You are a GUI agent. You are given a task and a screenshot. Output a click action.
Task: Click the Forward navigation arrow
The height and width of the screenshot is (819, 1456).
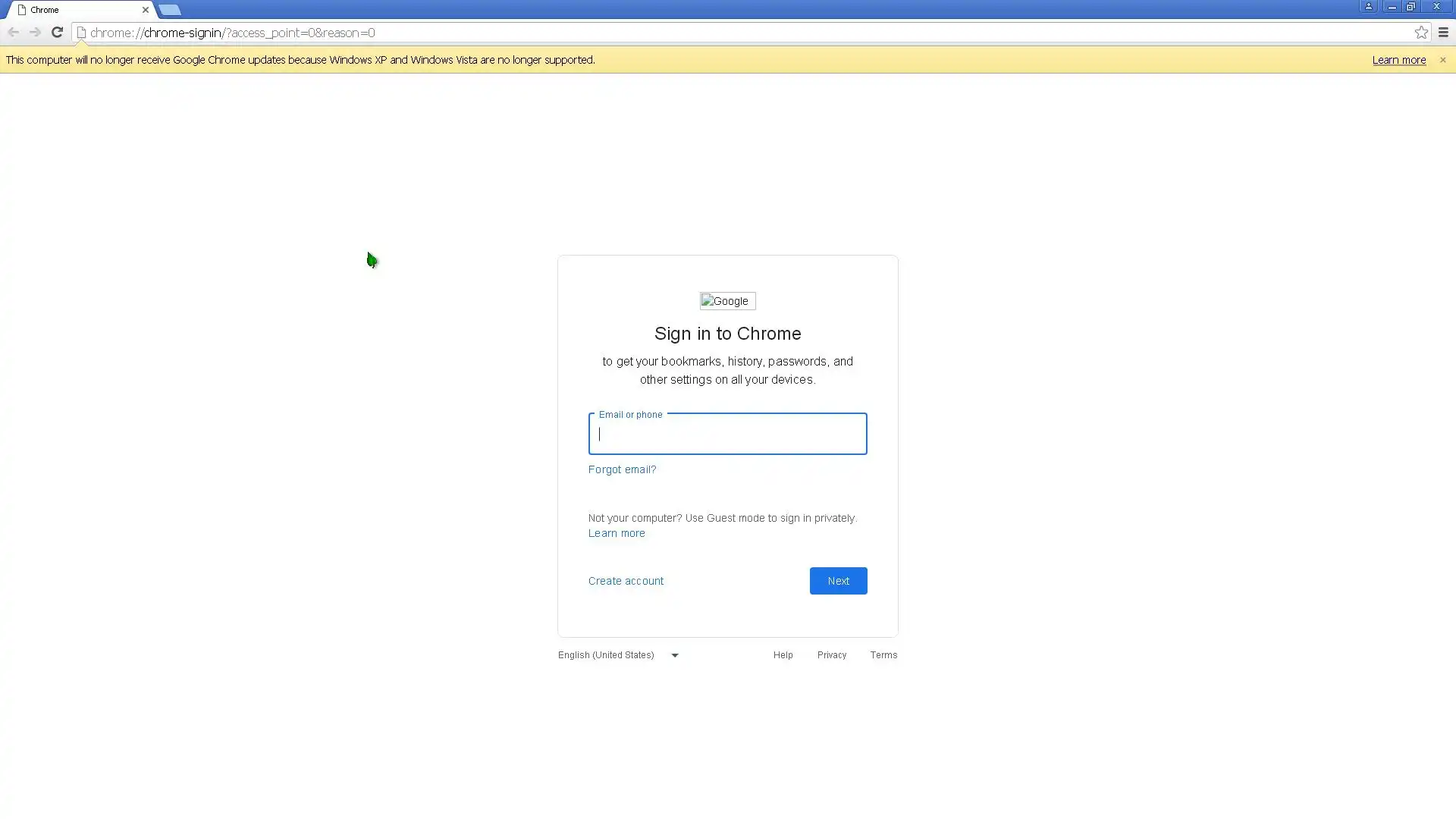click(x=35, y=32)
